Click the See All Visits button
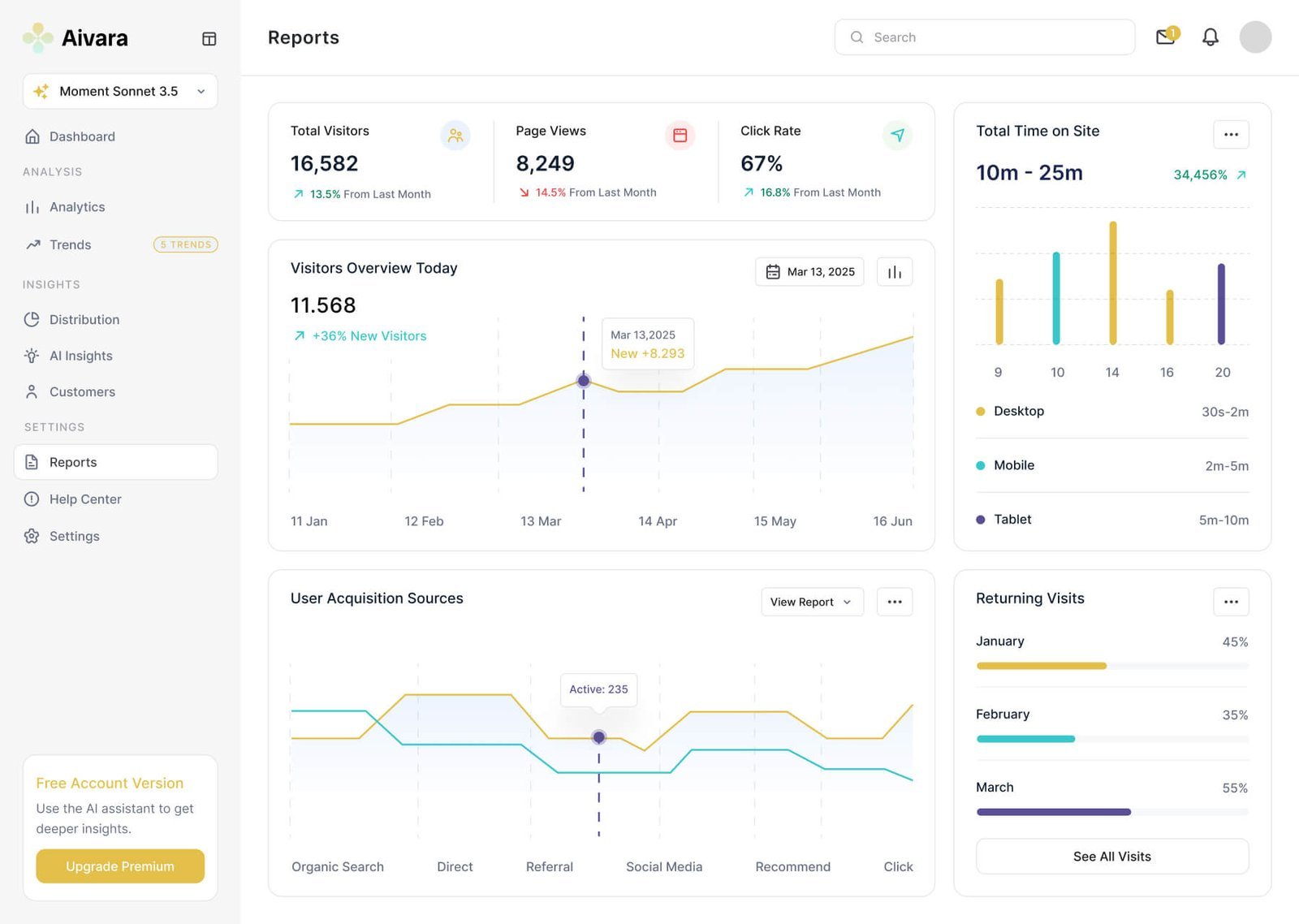 (x=1111, y=856)
